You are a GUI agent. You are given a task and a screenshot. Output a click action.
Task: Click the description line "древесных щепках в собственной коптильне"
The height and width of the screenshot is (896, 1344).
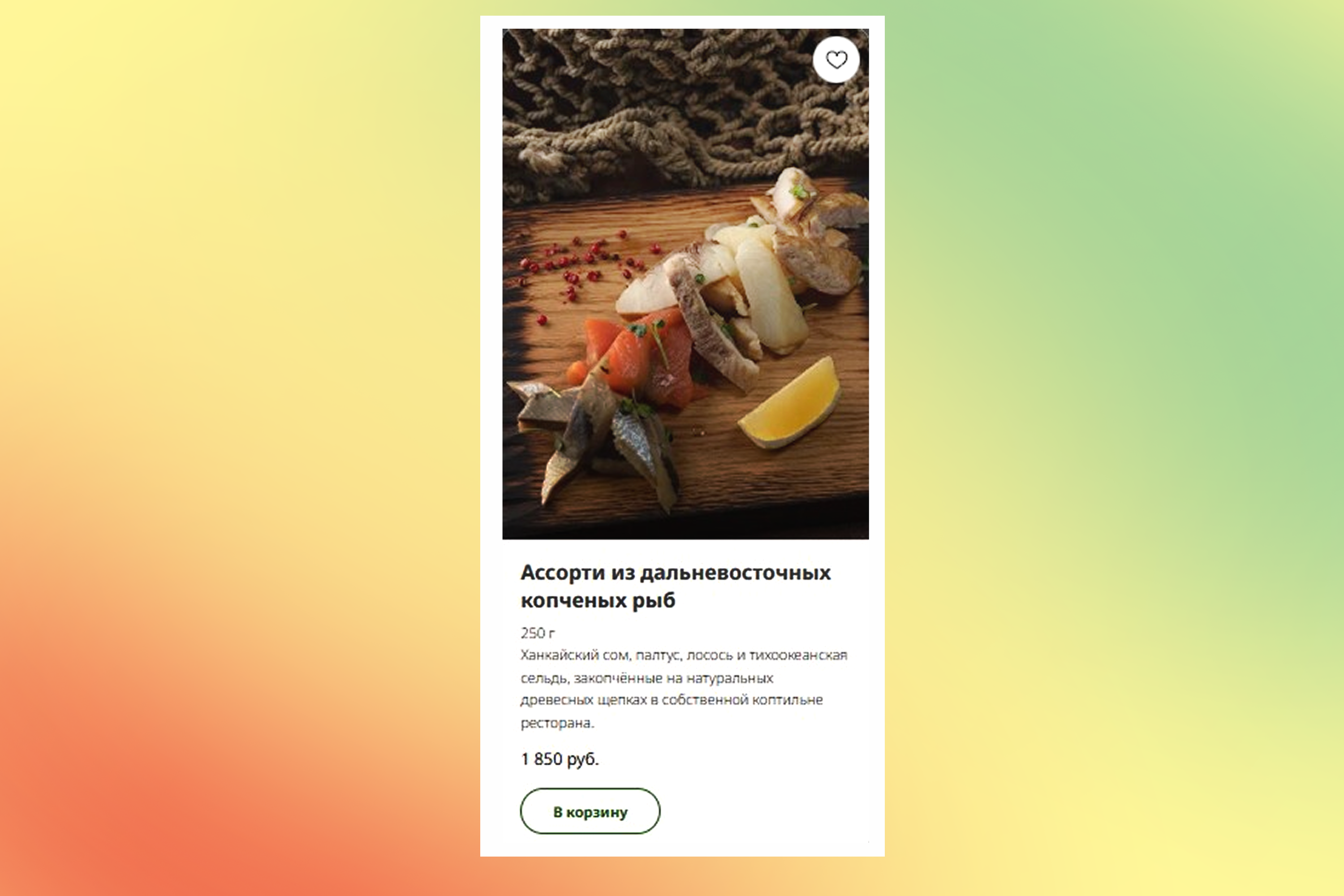click(672, 700)
